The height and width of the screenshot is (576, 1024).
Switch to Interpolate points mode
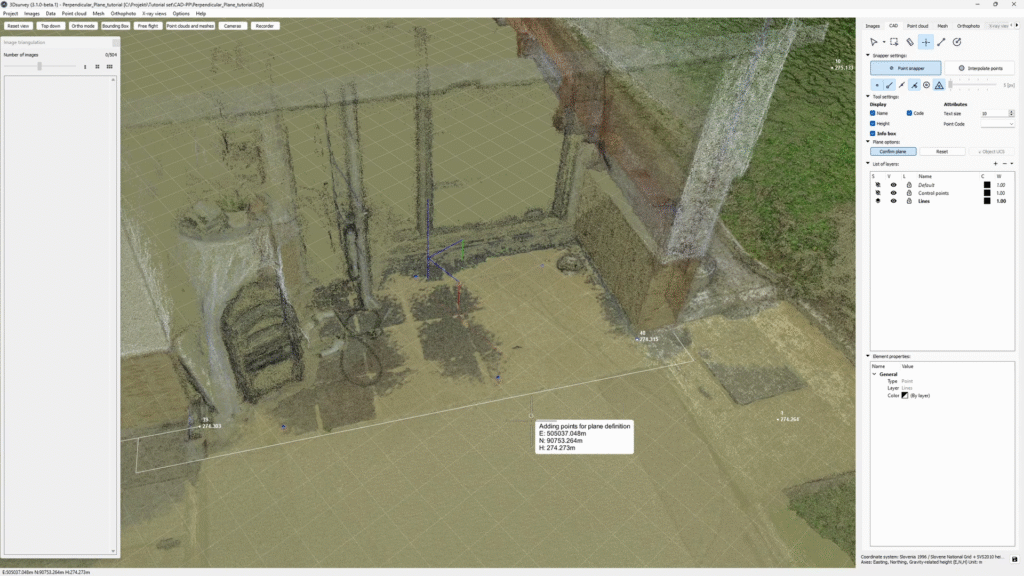click(x=980, y=68)
